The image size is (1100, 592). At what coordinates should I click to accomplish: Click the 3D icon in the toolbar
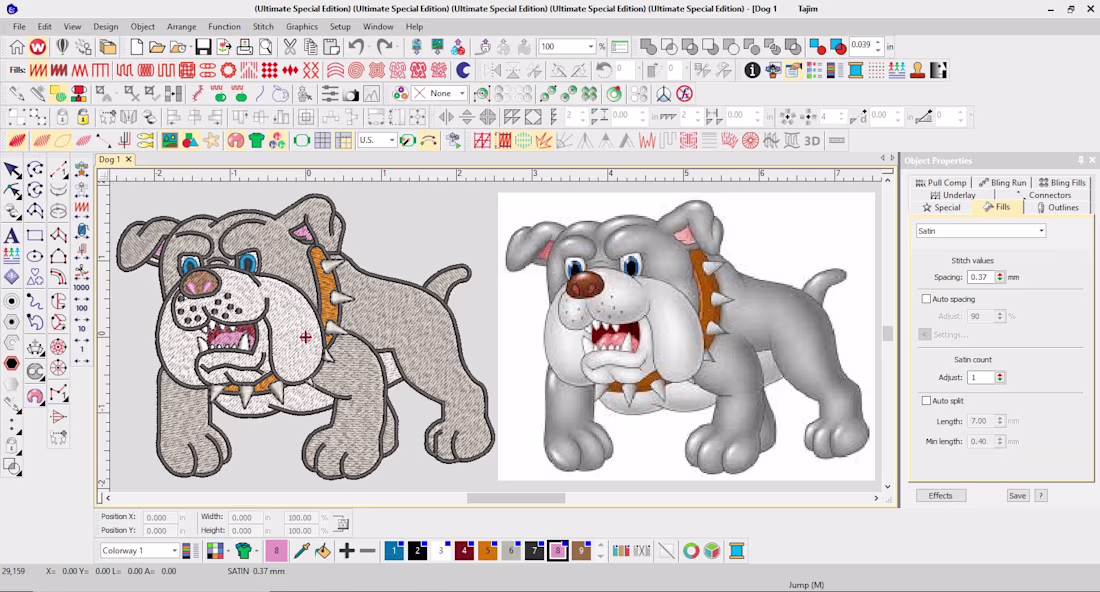812,141
